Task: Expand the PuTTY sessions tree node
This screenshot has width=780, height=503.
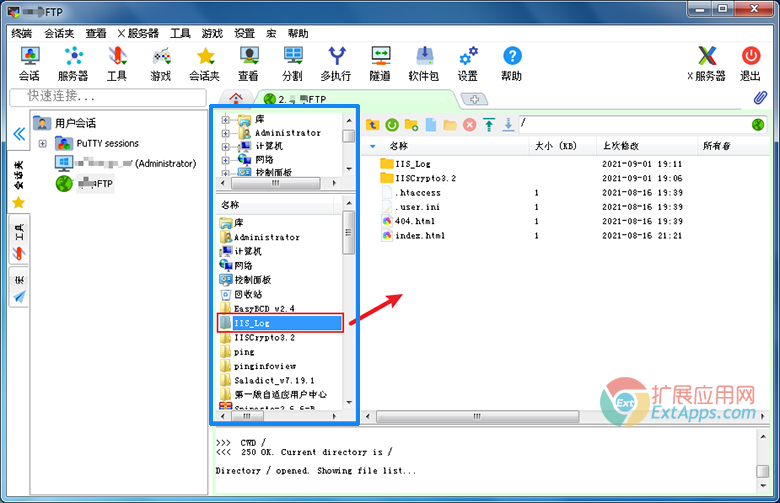Action: pyautogui.click(x=43, y=144)
